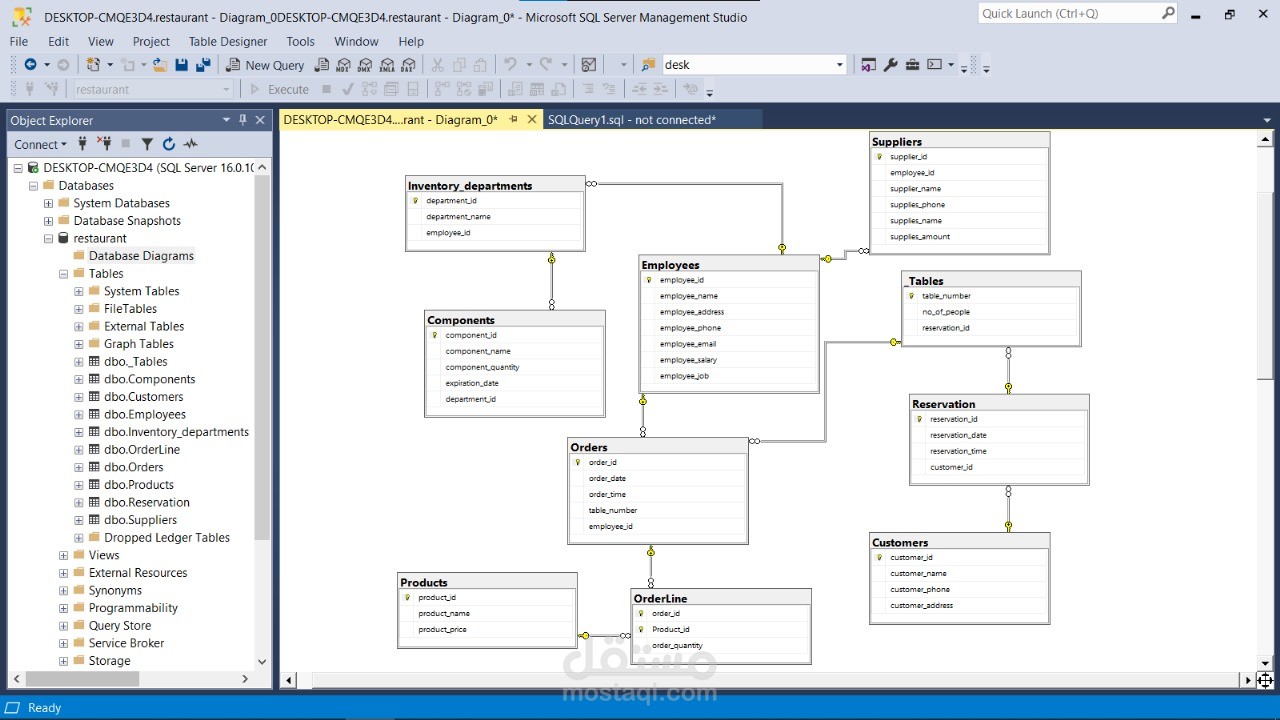This screenshot has width=1280, height=720.
Task: Select dbo.OrderLine tree item
Action: pos(142,450)
